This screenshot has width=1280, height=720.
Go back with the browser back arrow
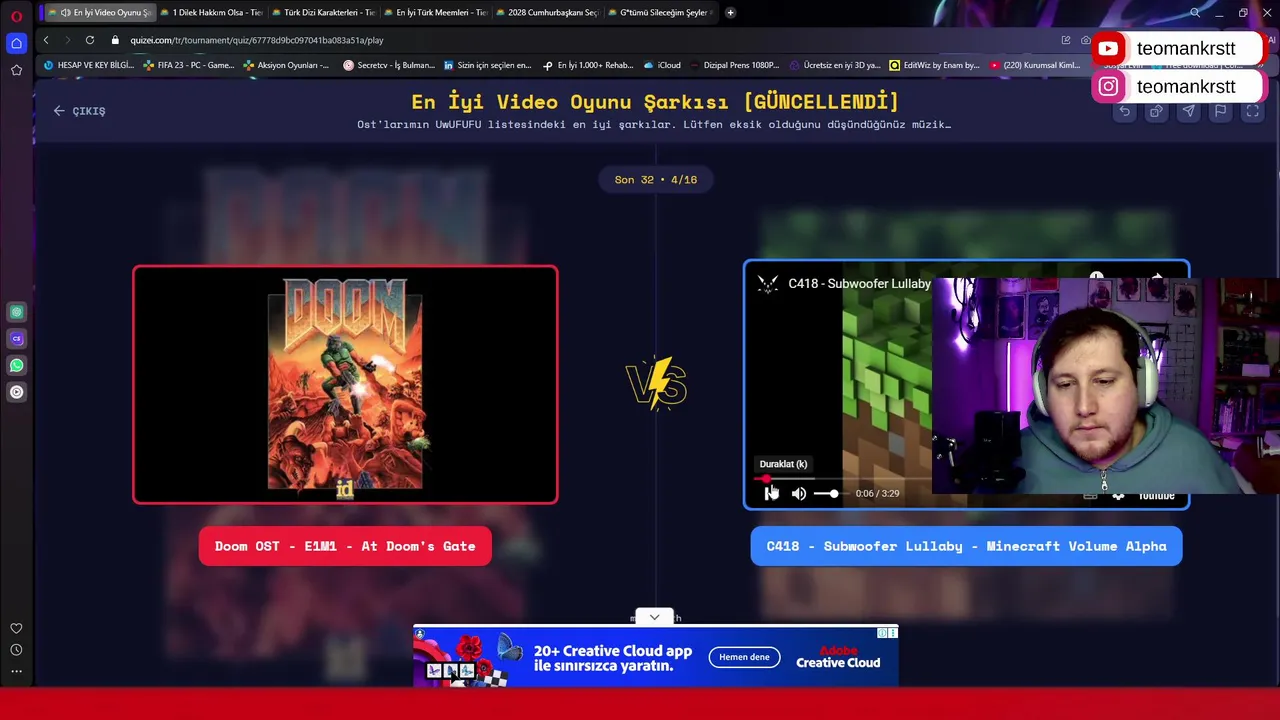[x=46, y=40]
